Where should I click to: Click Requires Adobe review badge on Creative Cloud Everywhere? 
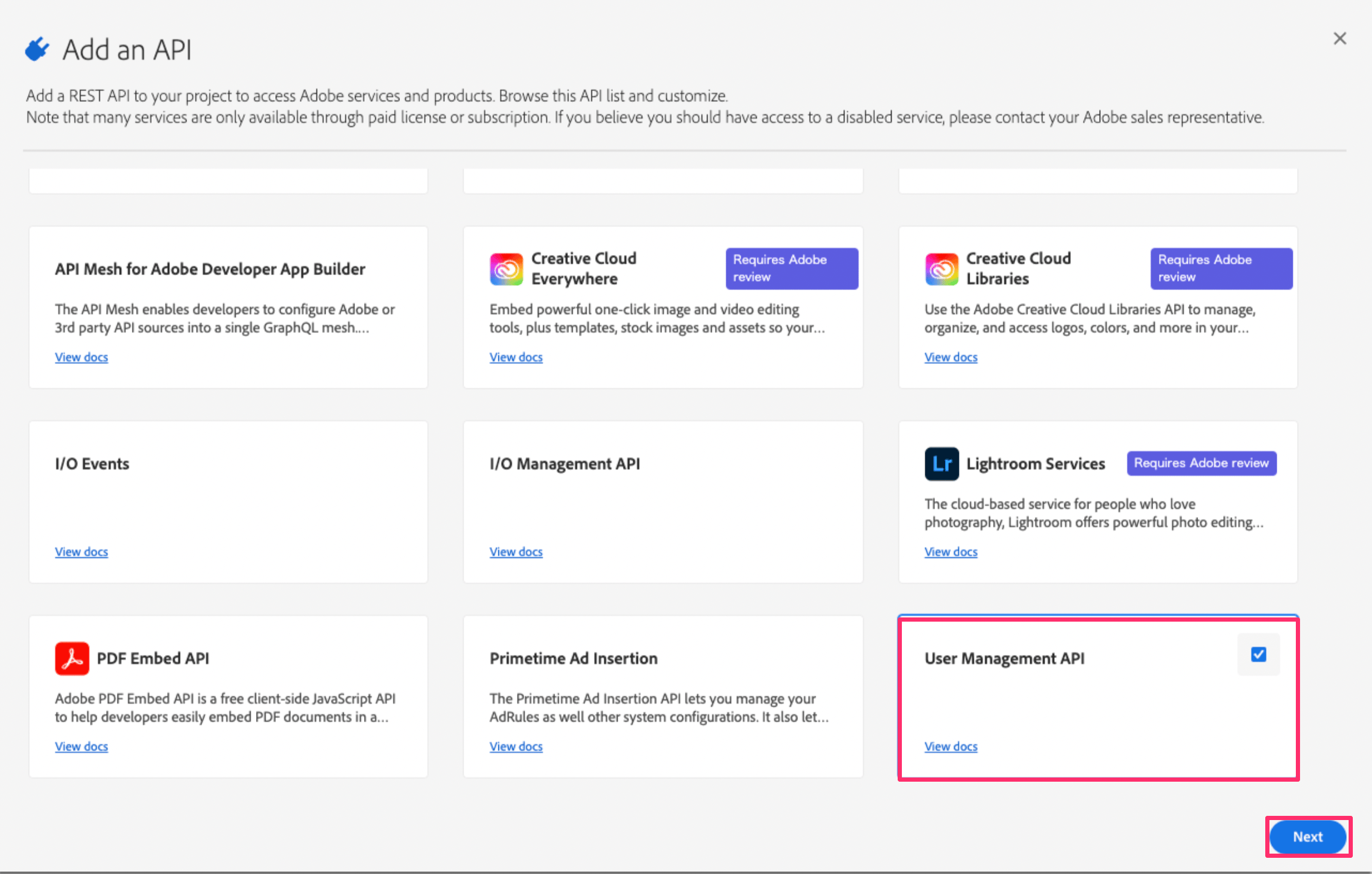coord(792,269)
